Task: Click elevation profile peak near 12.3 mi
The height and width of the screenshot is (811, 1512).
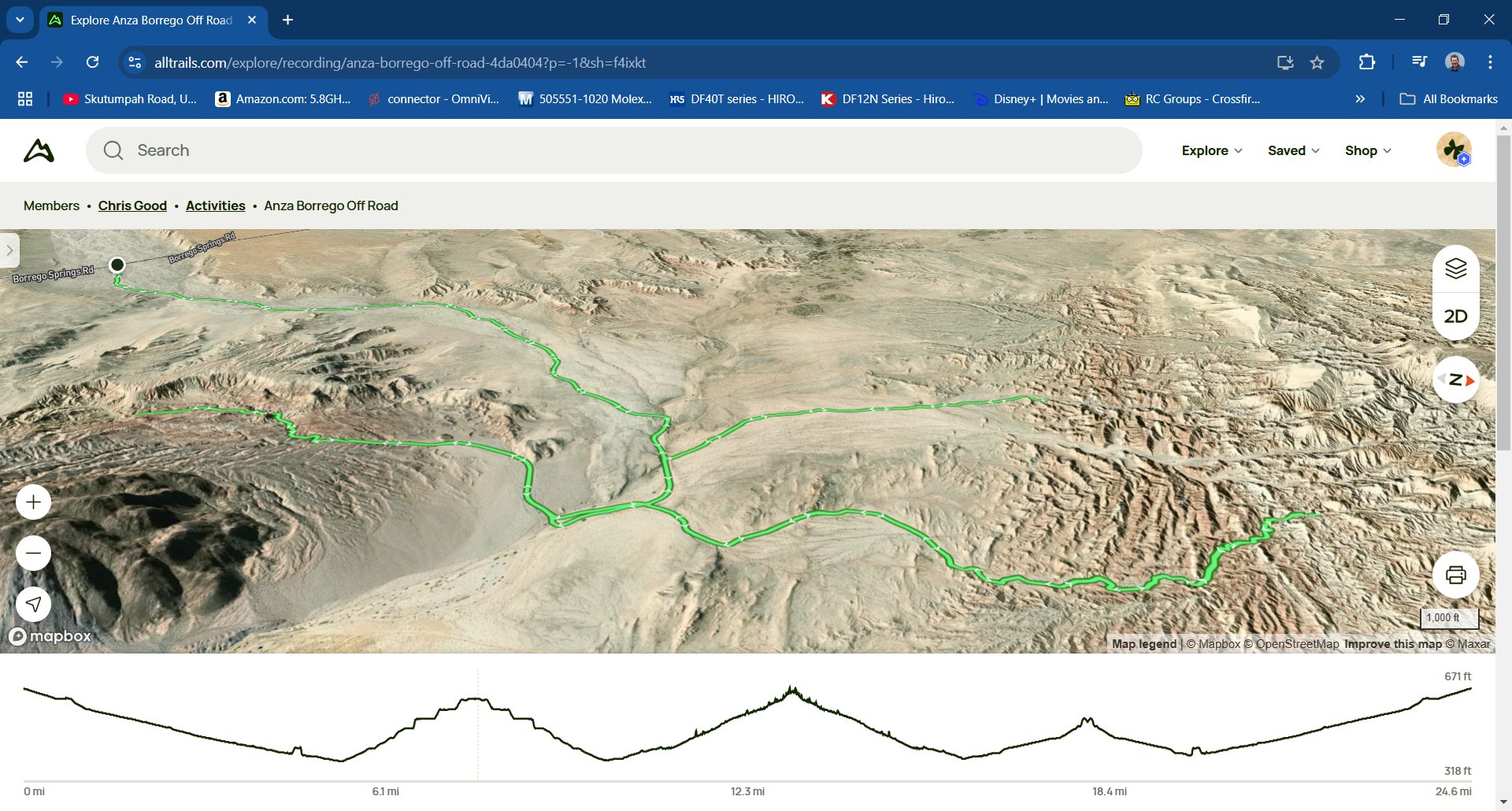Action: point(792,691)
